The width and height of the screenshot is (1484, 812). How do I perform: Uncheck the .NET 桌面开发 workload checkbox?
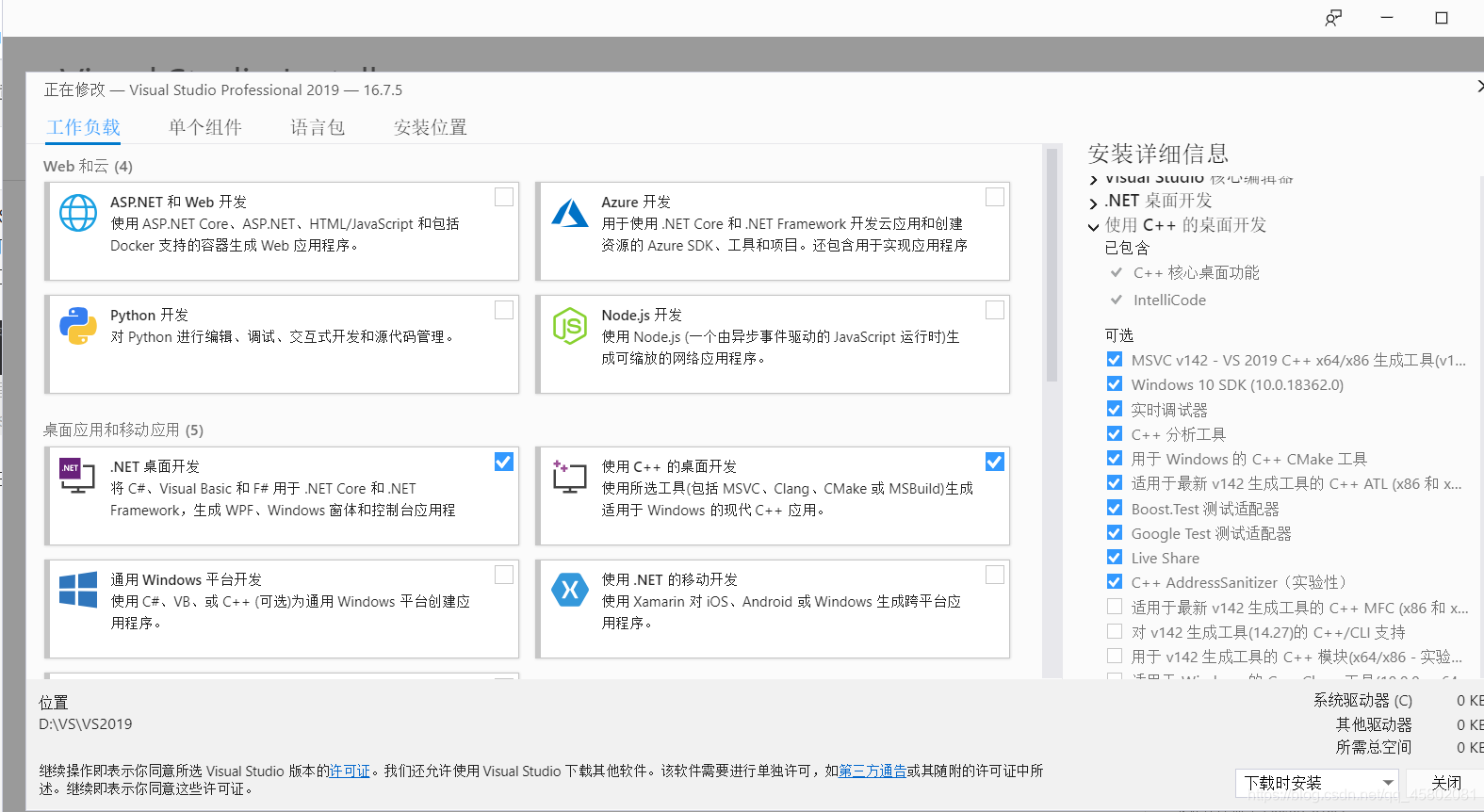click(504, 462)
